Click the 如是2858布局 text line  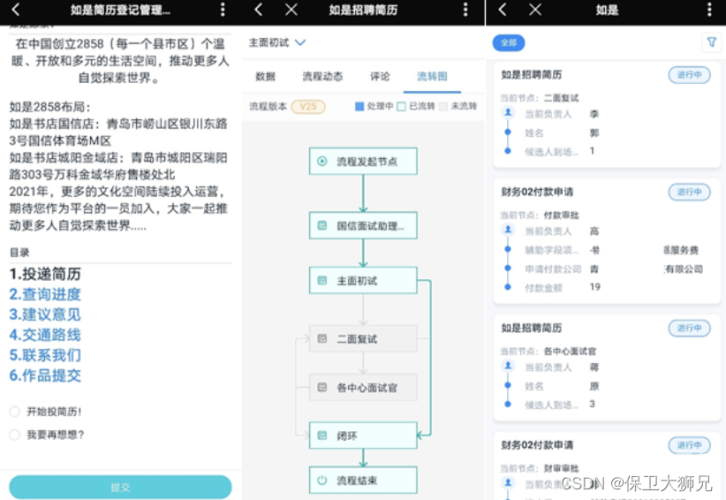[x=50, y=107]
